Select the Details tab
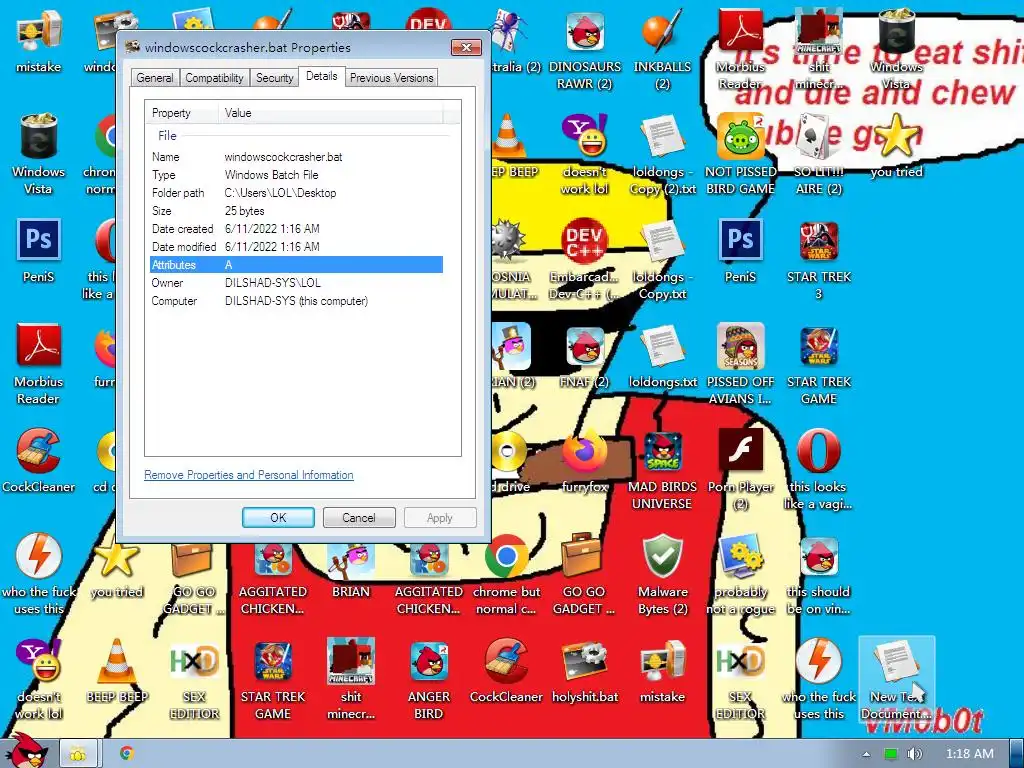1024x768 pixels. 322,76
